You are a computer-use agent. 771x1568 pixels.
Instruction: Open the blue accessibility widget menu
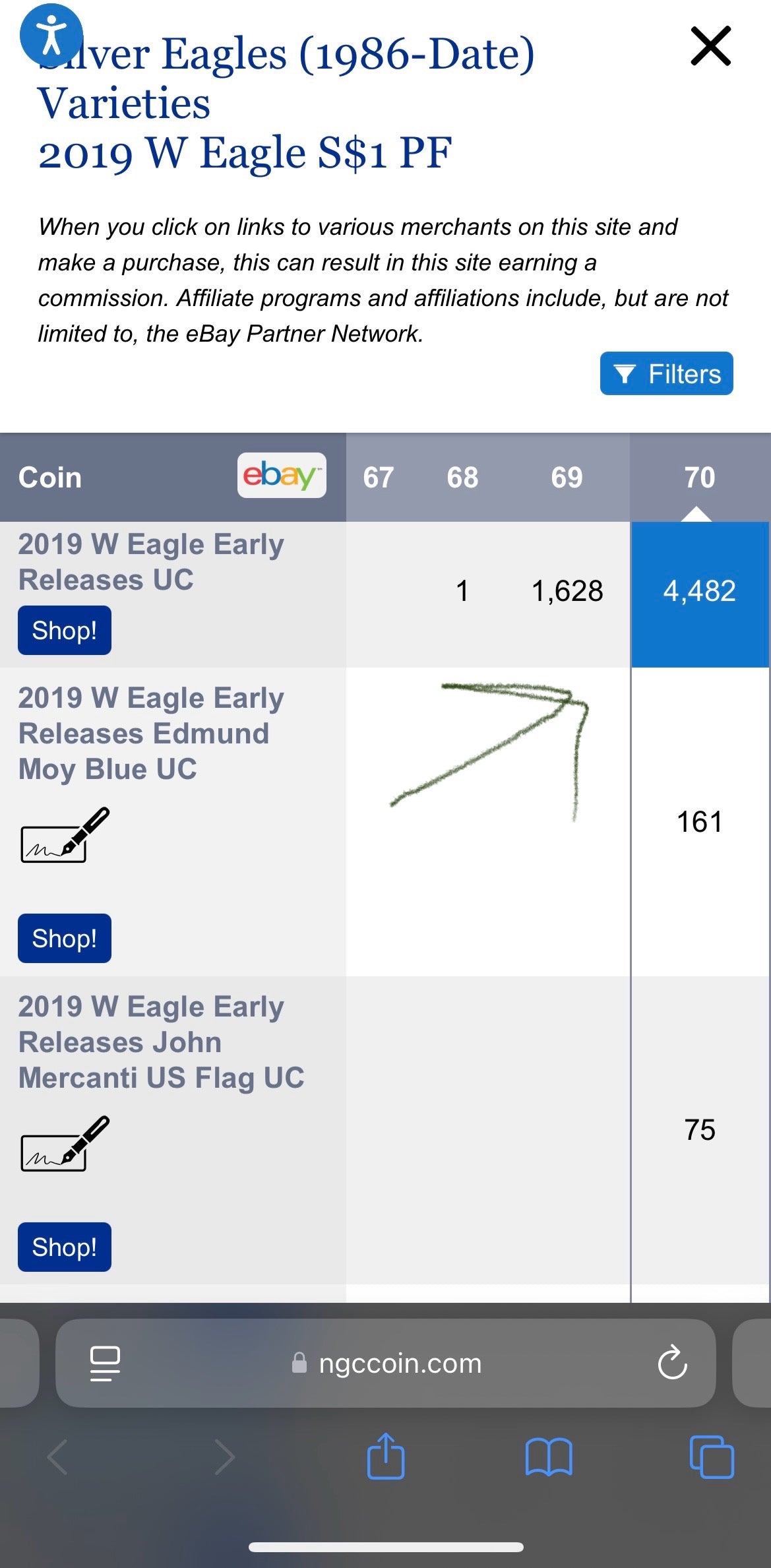pos(51,34)
